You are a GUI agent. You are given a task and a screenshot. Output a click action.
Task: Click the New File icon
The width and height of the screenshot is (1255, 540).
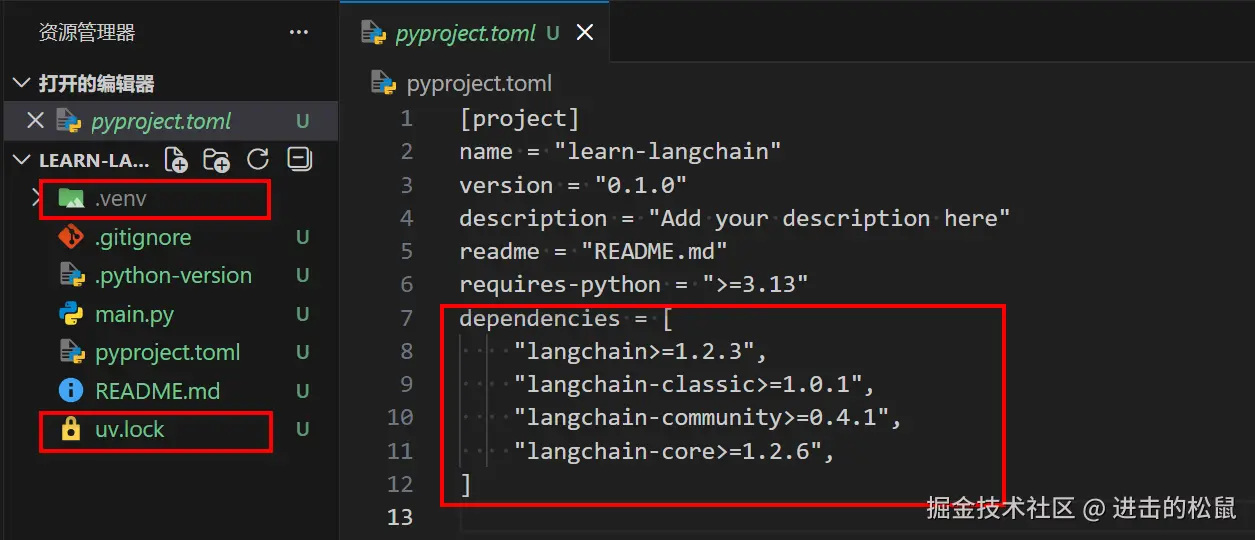pos(176,160)
